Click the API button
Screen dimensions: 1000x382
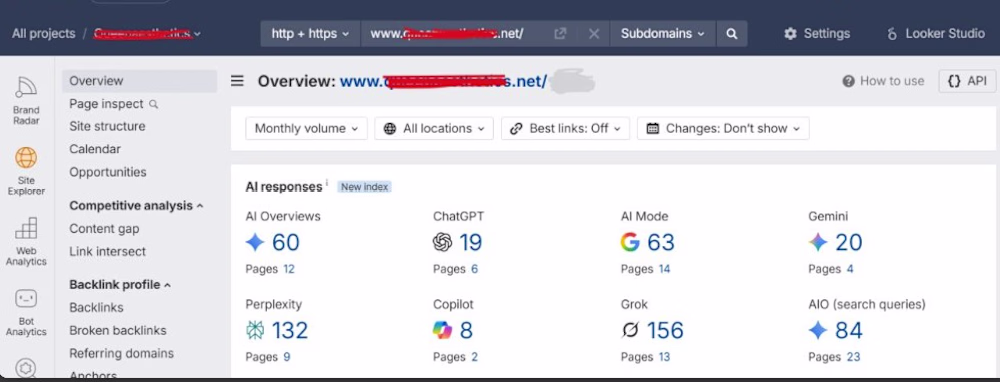click(x=967, y=81)
